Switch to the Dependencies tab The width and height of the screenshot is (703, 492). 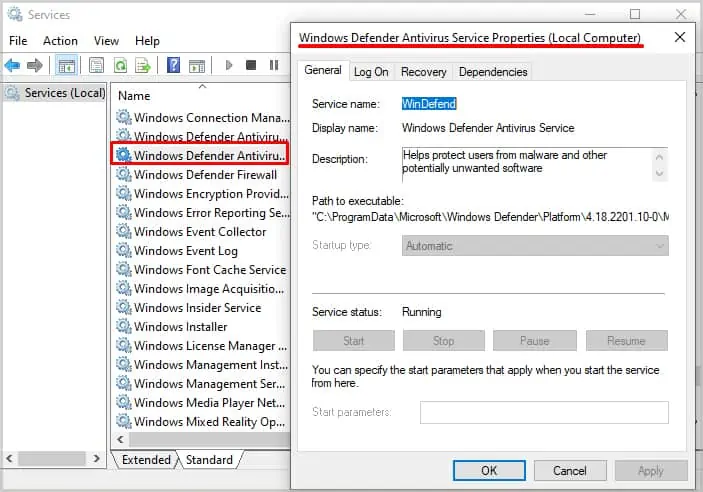(493, 72)
